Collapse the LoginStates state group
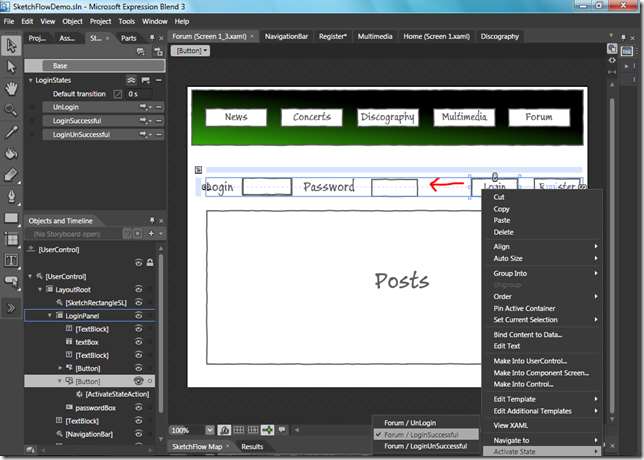Image resolution: width=644 pixels, height=460 pixels. tap(31, 79)
